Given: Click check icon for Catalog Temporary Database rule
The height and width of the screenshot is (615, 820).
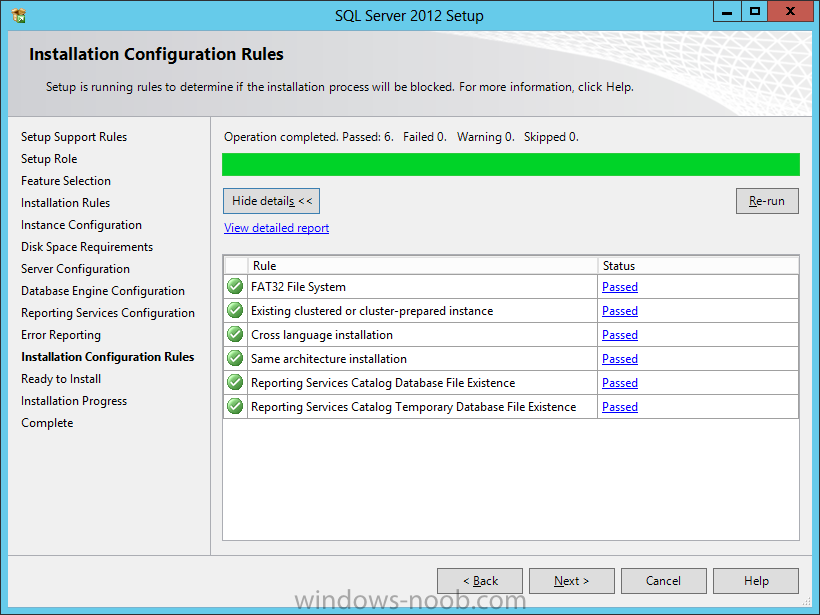Looking at the screenshot, I should [235, 407].
